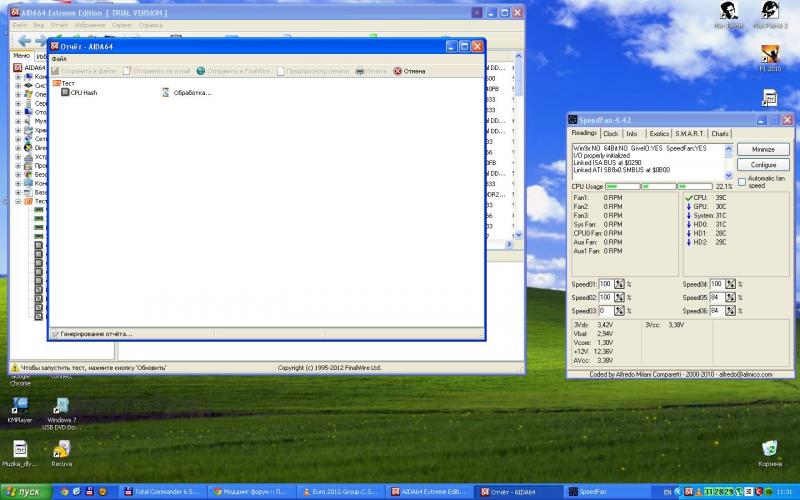This screenshot has width=800, height=500.
Task: Click the Отправить в FinalWire globe item
Action: [x=233, y=71]
